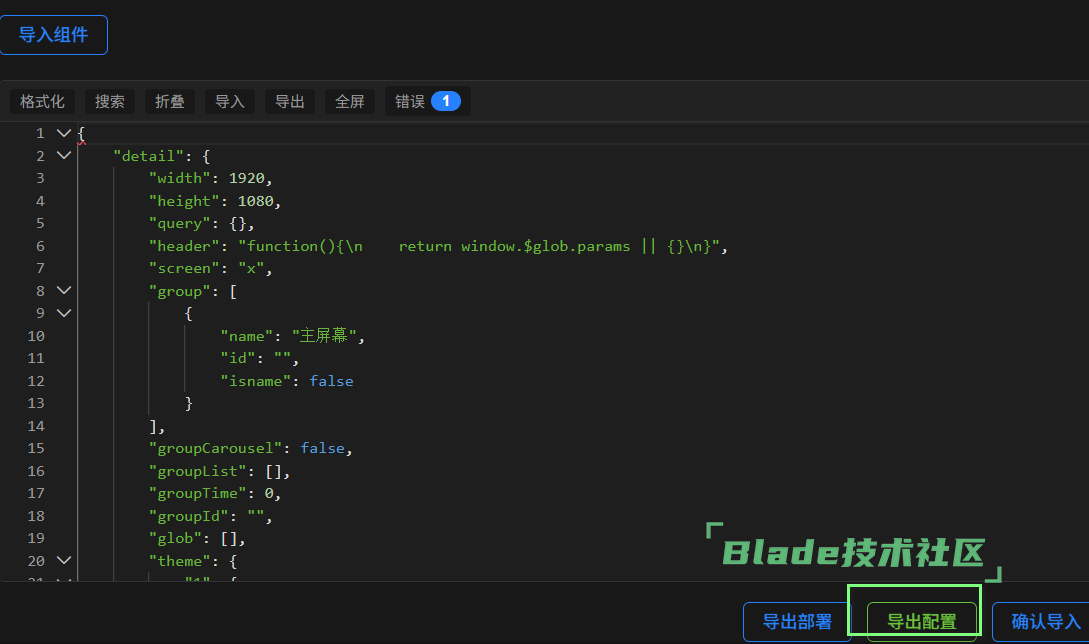Collapse the "detail" object fold arrow

click(64, 156)
